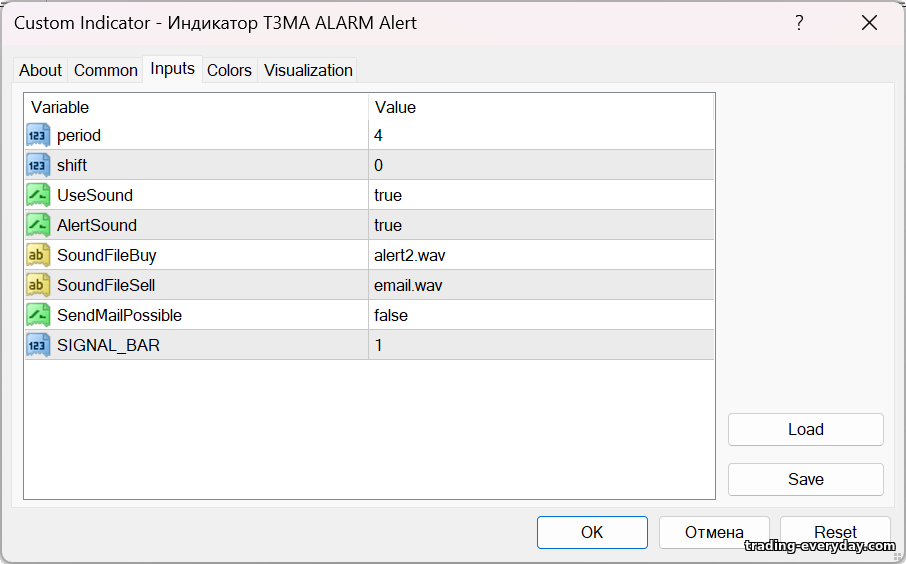Viewport: 906px width, 564px height.
Task: Click the integer icon beside shift
Action: (x=38, y=165)
